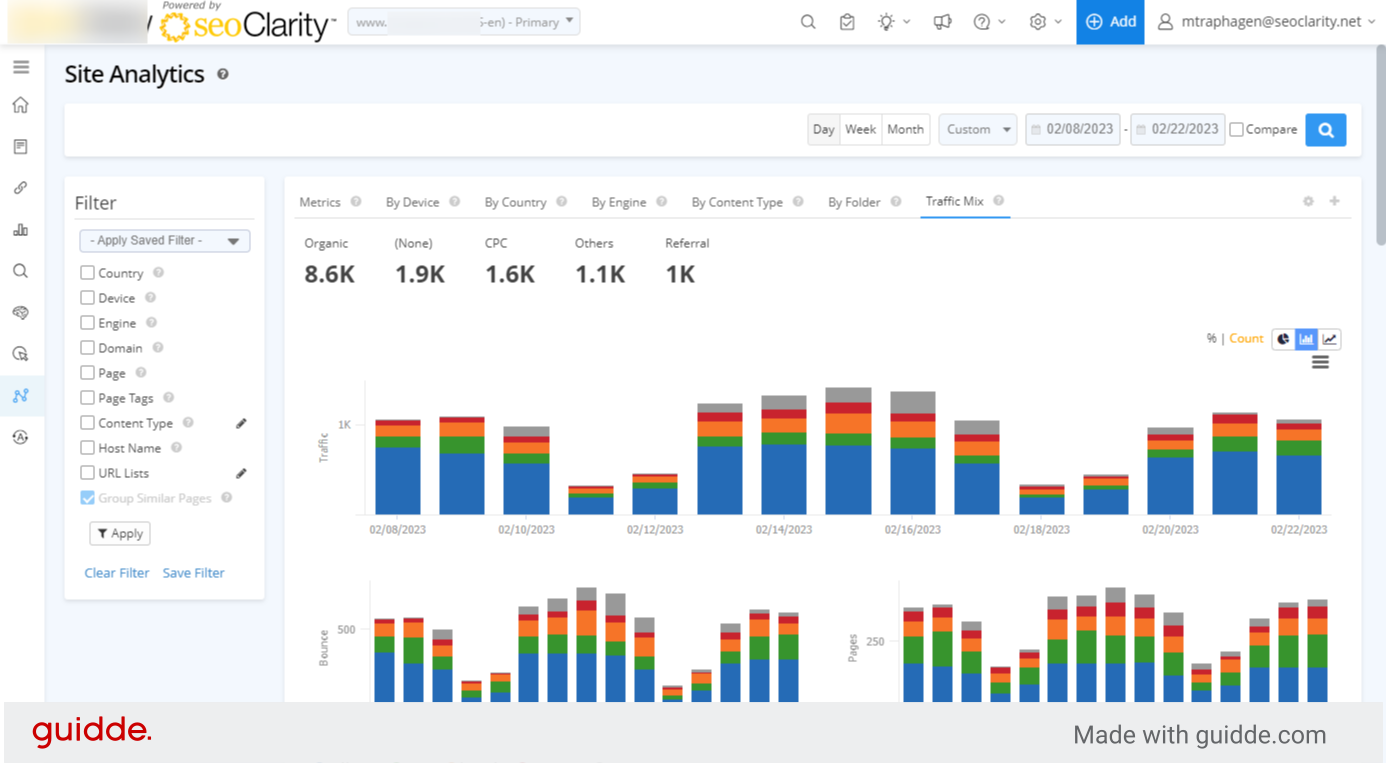Open the chart hamburger menu icon

(1320, 362)
